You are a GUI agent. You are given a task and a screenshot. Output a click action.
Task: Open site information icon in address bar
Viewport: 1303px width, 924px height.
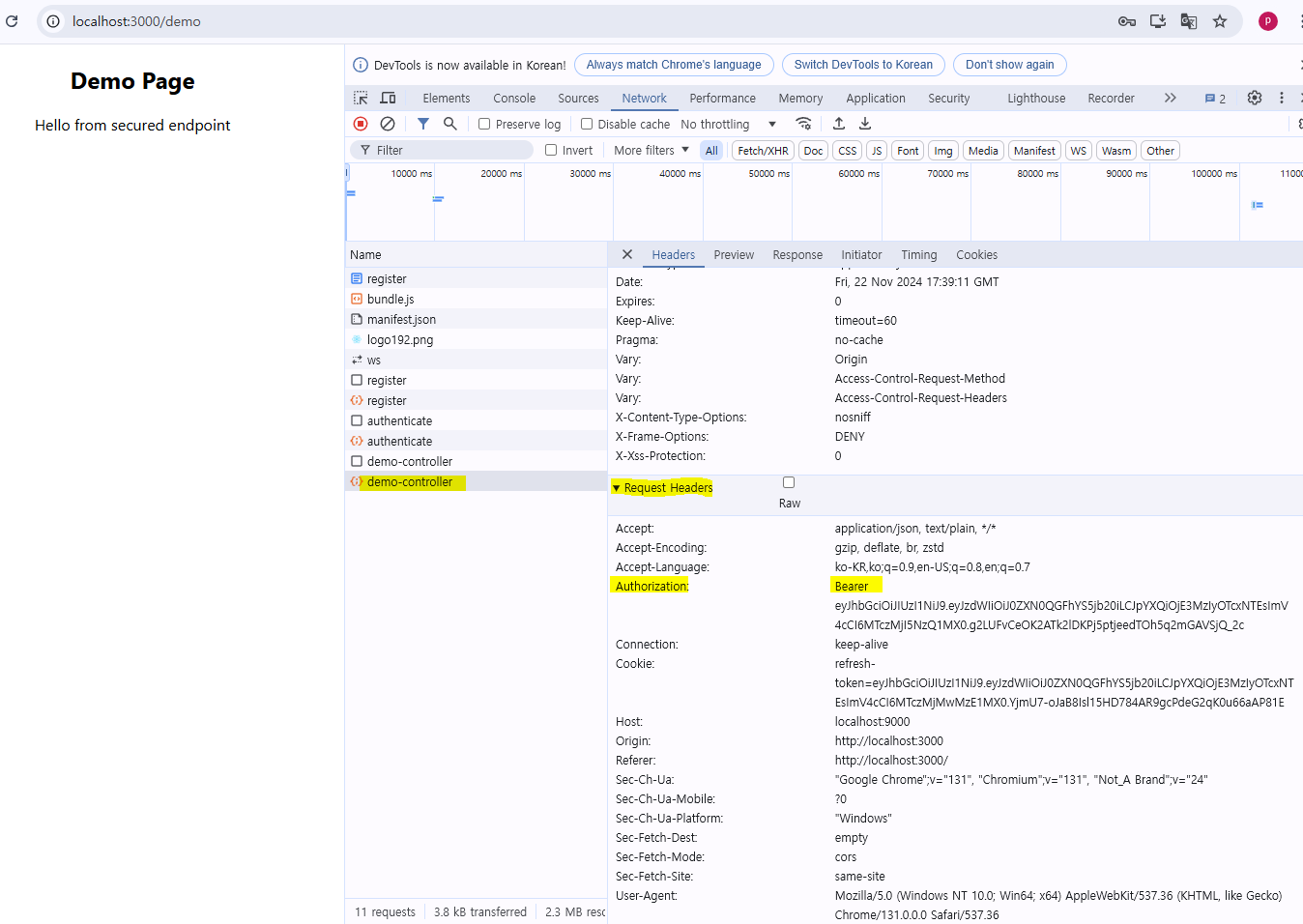point(53,21)
